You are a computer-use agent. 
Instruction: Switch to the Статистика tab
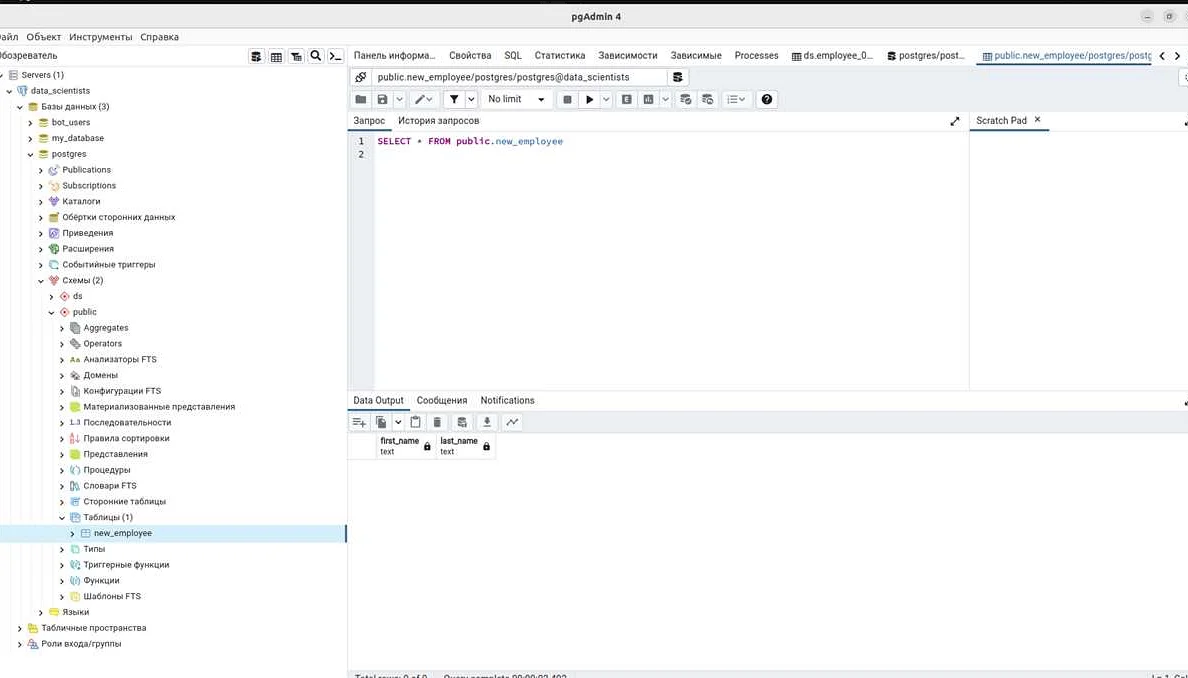pos(560,55)
